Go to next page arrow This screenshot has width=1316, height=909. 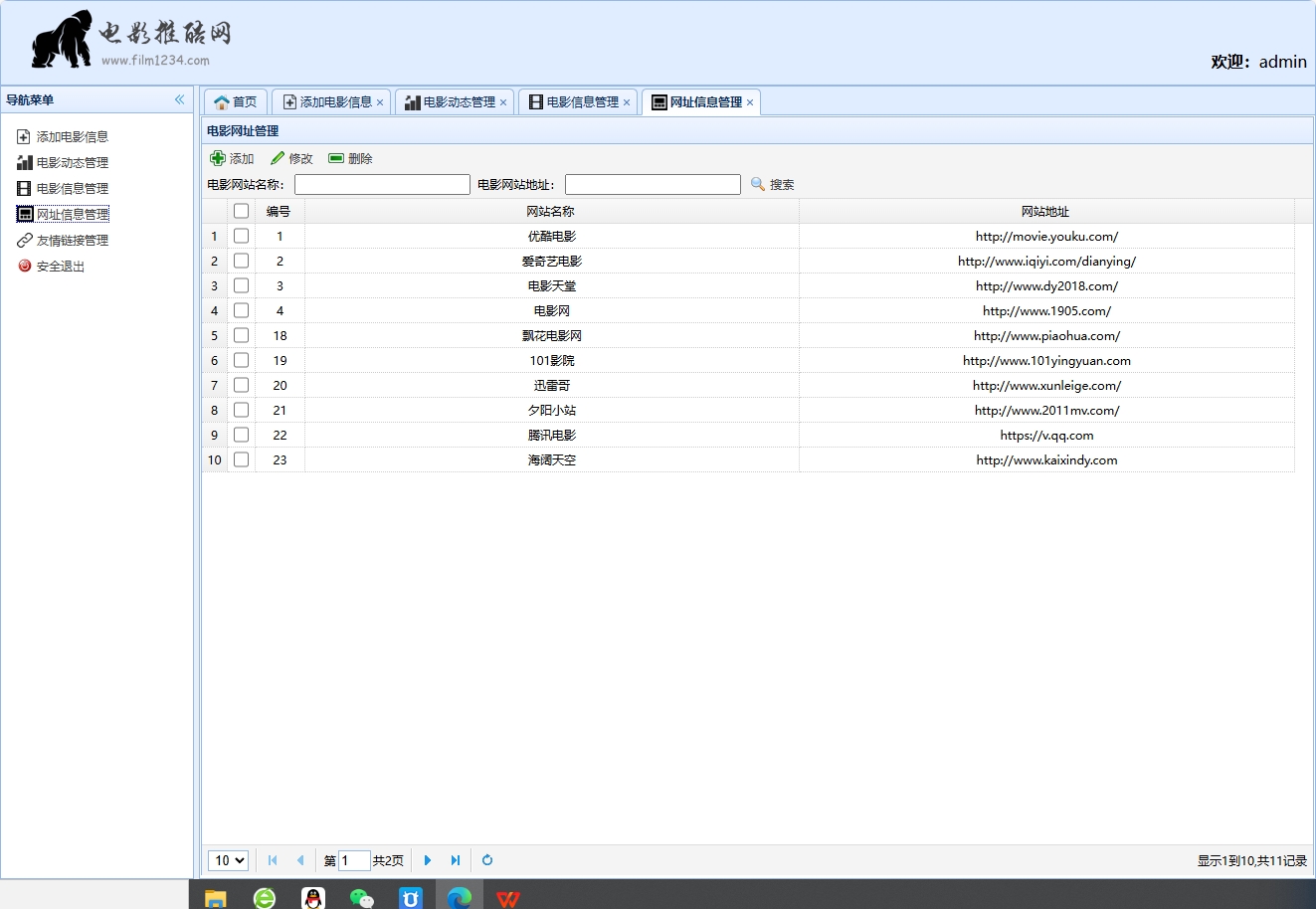(428, 860)
